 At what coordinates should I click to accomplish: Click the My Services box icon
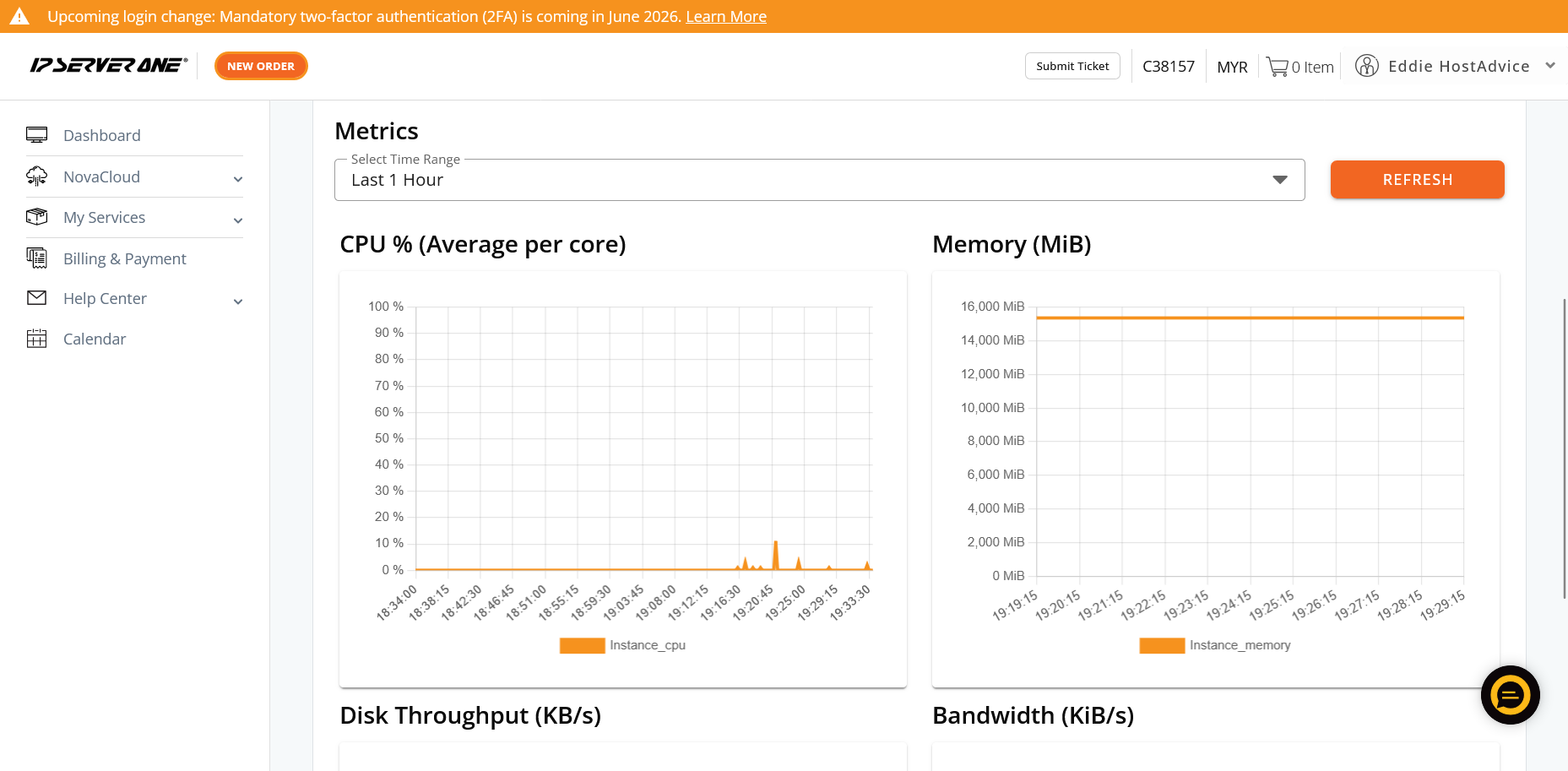(x=36, y=217)
